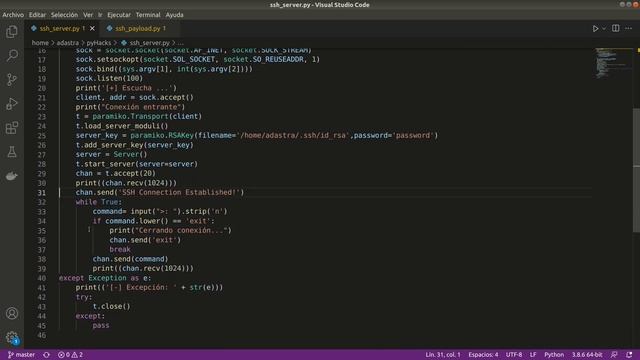Open the Source Control view
The height and width of the screenshot is (360, 640).
[x=12, y=80]
